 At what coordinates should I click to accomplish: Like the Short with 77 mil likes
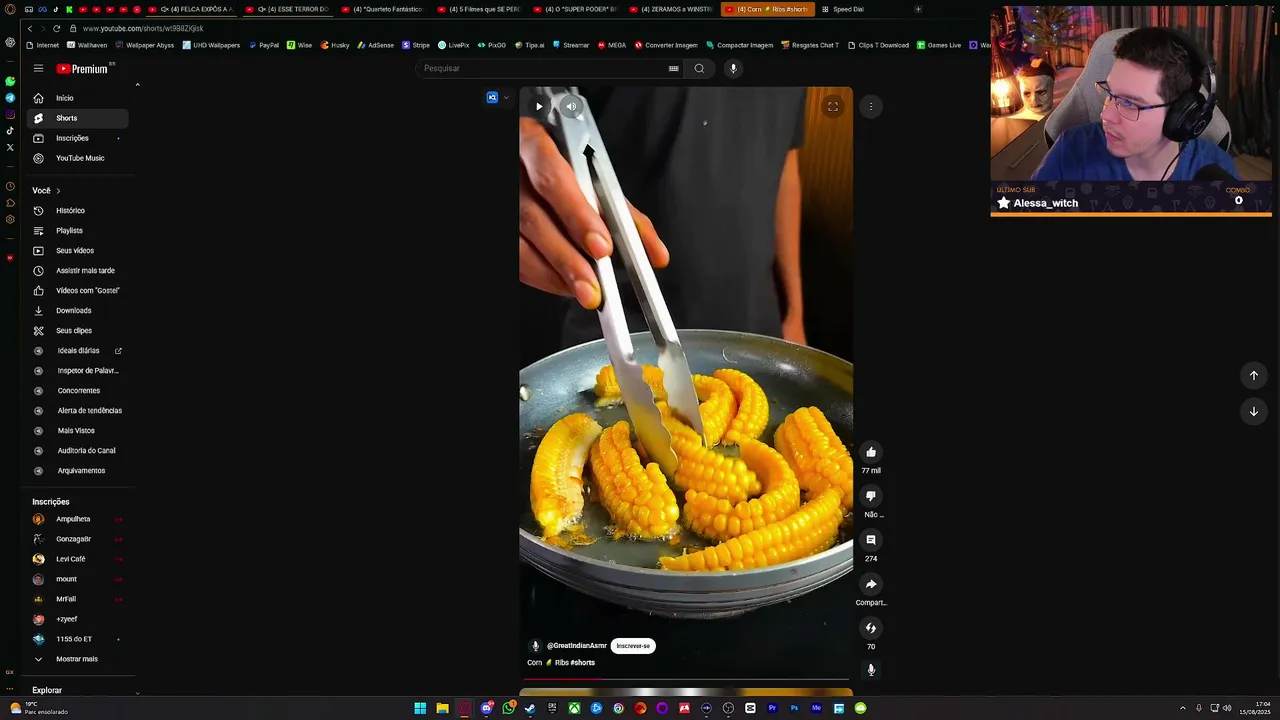(871, 452)
